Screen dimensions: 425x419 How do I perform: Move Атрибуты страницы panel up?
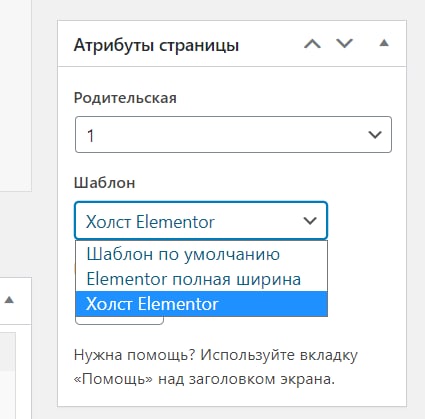coord(312,44)
